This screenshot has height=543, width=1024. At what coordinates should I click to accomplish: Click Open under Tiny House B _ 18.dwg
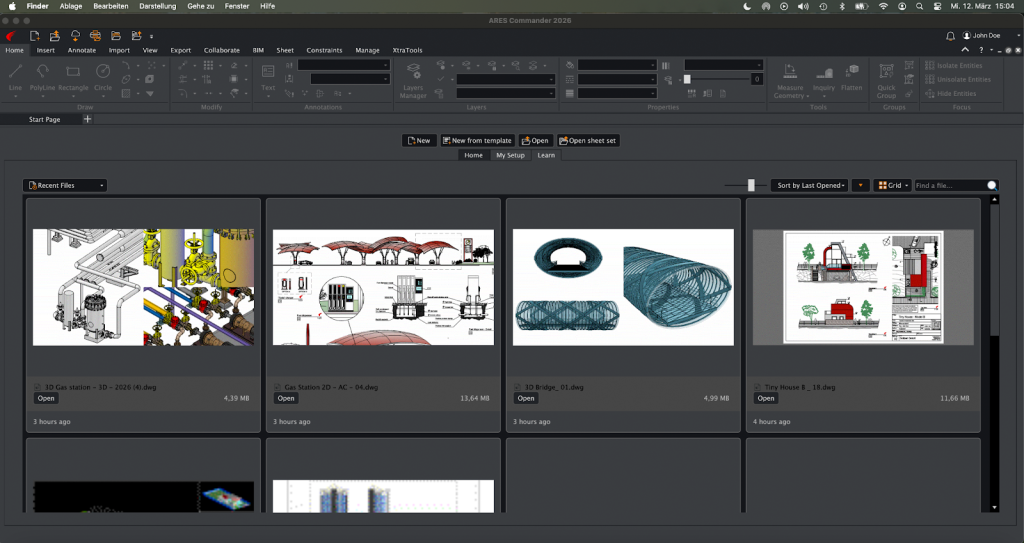point(766,399)
